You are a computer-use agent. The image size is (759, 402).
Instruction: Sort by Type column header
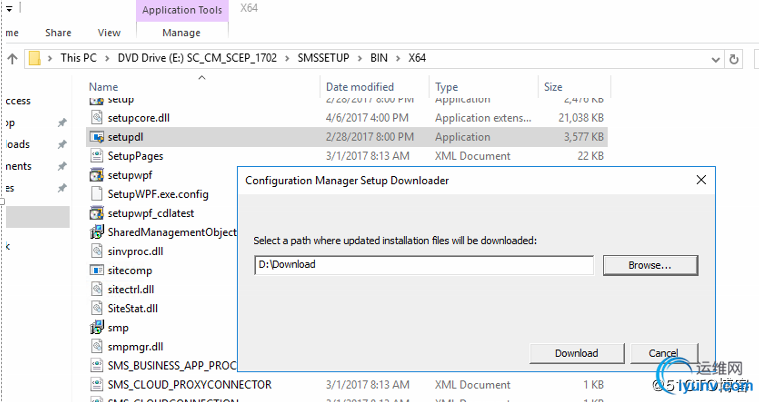(x=446, y=87)
